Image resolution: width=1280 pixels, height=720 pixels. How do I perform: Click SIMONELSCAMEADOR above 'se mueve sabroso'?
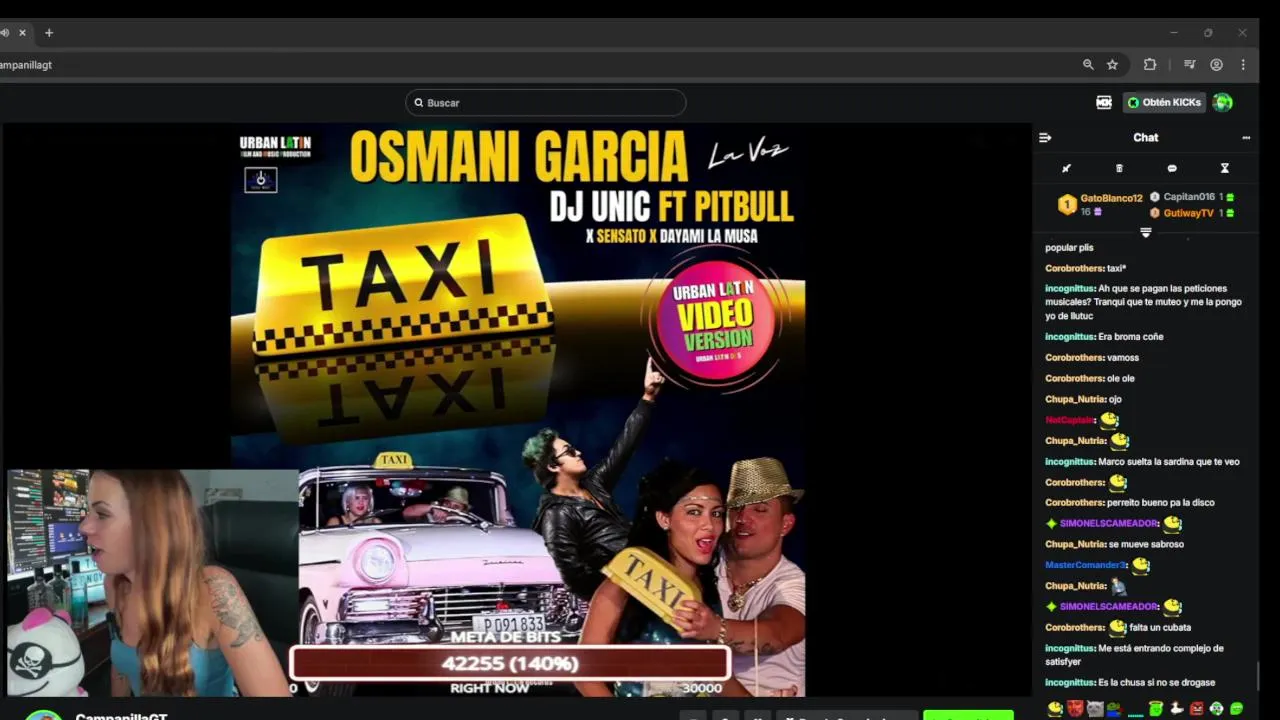point(1109,523)
